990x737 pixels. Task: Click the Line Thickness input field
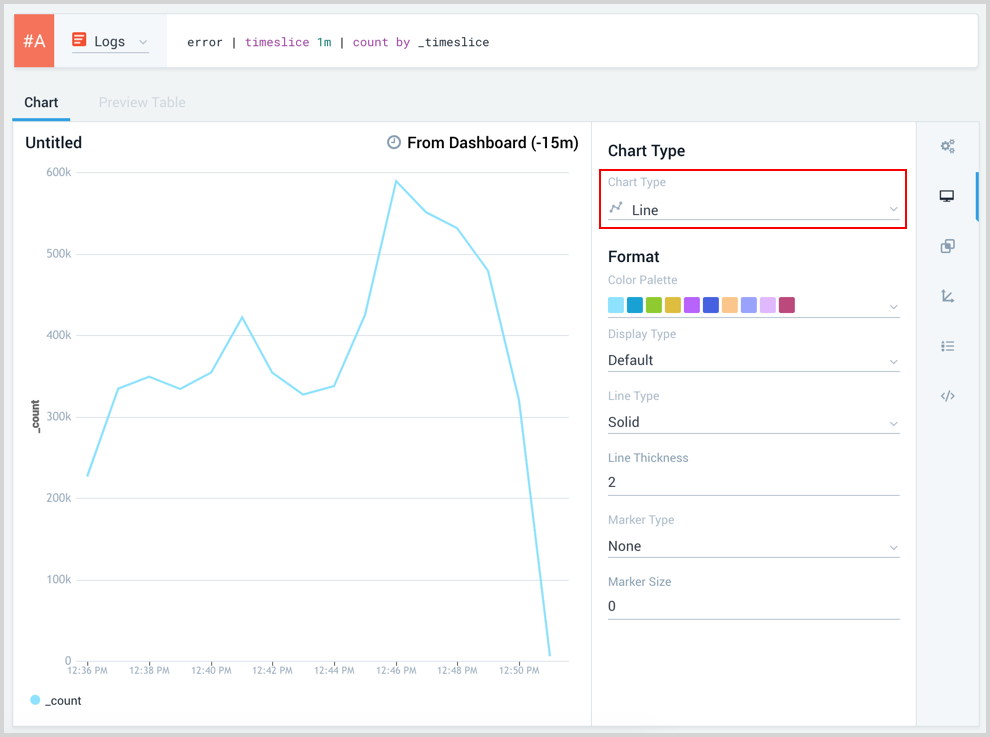click(753, 482)
